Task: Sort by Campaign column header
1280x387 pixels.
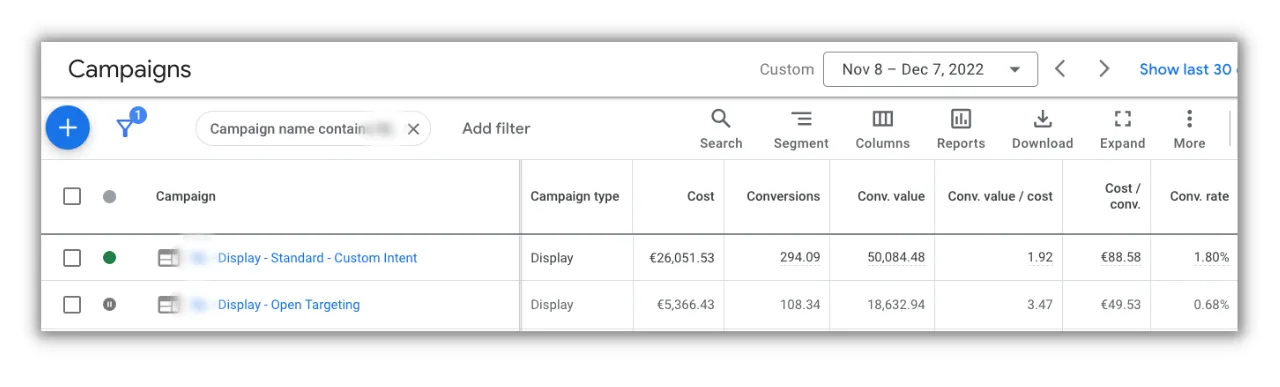Action: coord(185,197)
